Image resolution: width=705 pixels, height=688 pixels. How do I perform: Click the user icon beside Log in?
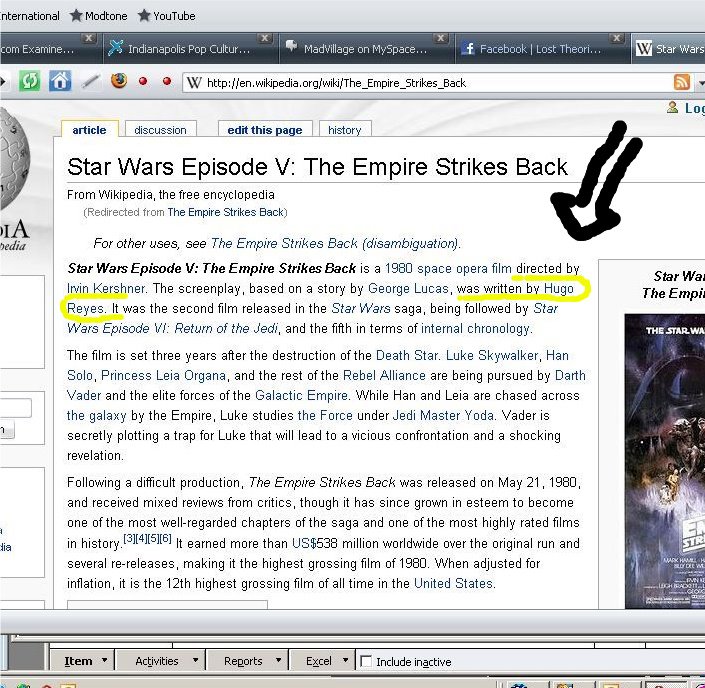coord(673,107)
